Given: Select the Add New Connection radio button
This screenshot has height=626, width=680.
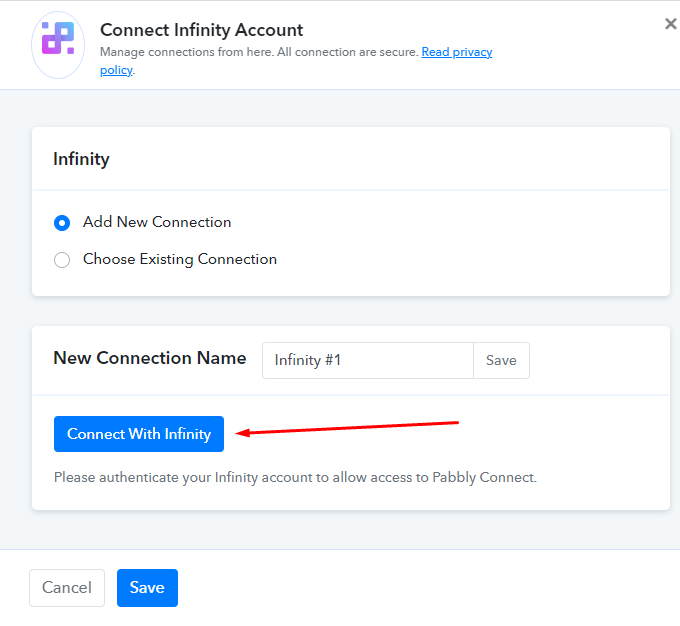Looking at the screenshot, I should pyautogui.click(x=62, y=223).
